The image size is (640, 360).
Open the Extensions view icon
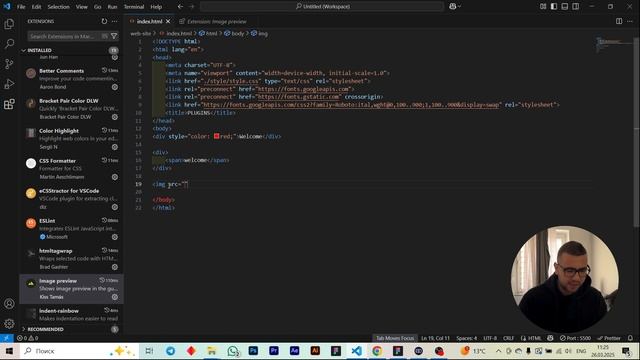coord(9,104)
